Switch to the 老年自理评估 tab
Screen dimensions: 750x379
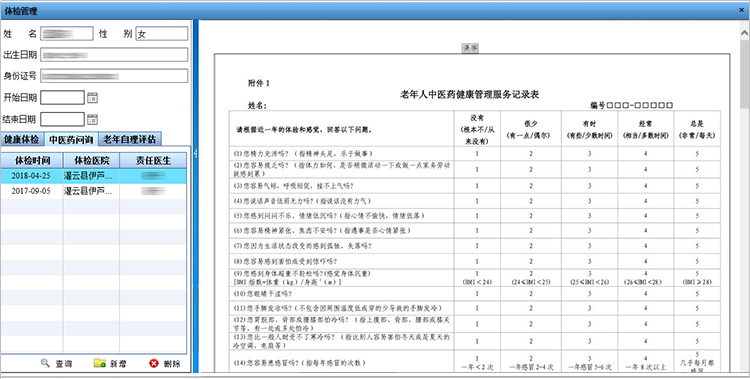[129, 139]
